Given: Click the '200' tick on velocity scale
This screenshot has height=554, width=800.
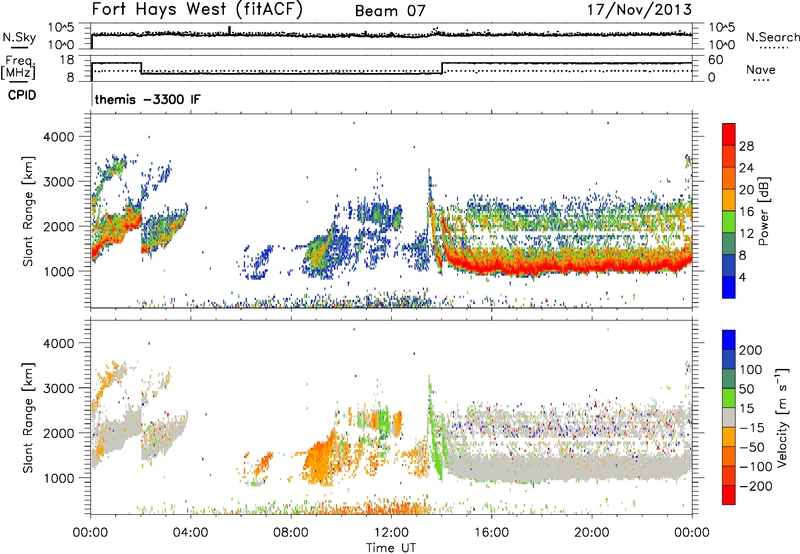Looking at the screenshot, I should [751, 350].
